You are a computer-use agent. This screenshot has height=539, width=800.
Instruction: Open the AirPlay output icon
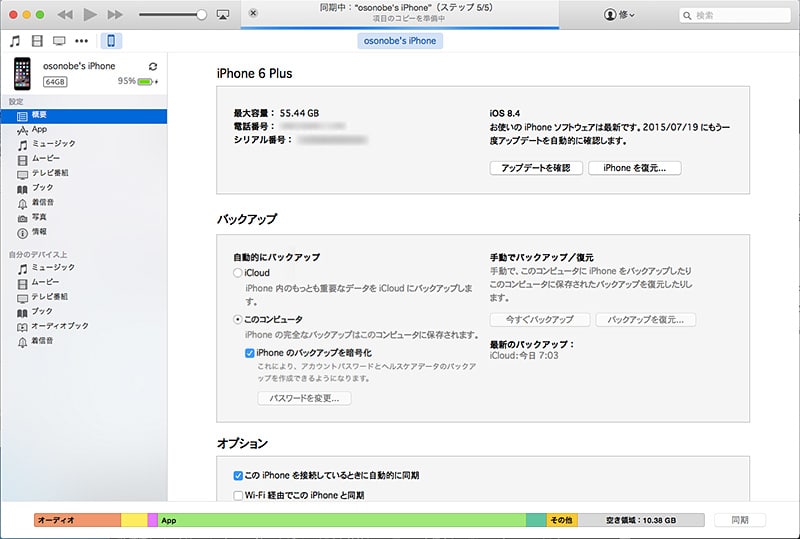pyautogui.click(x=223, y=15)
